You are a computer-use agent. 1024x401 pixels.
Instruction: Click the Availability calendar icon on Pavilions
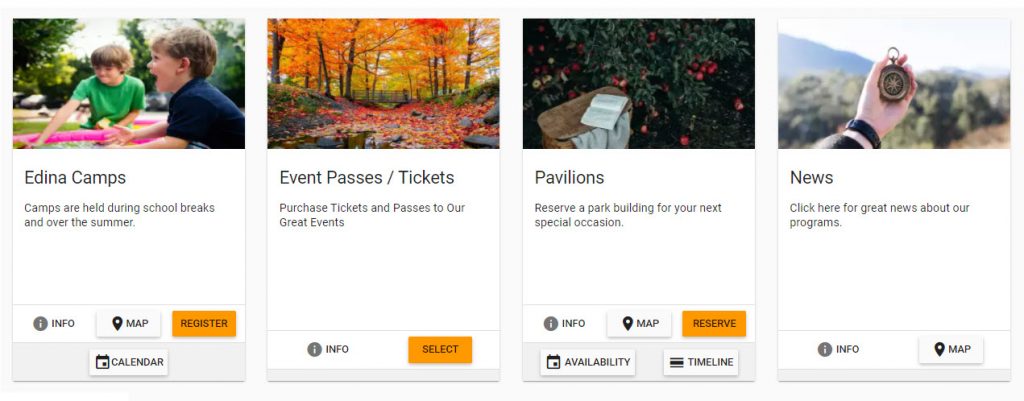554,362
